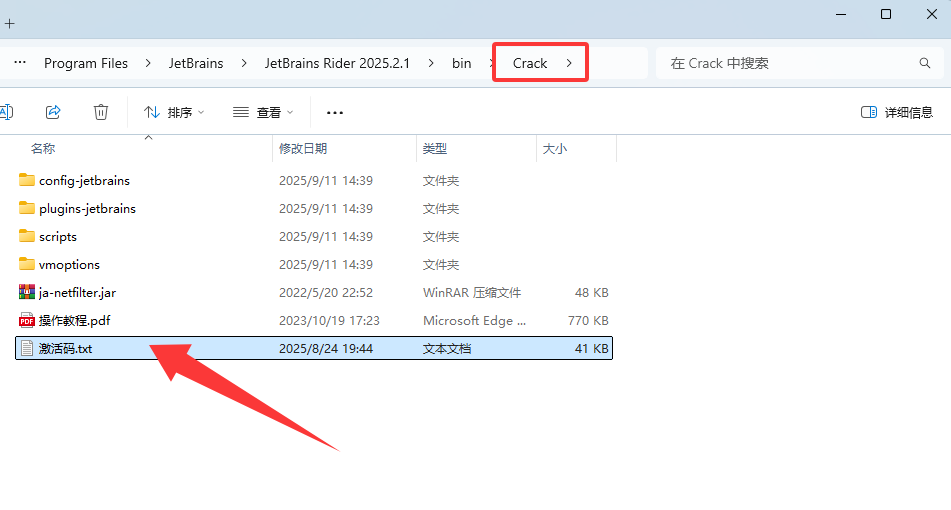Click the plugins-jetbrains file name
This screenshot has width=951, height=510.
pyautogui.click(x=87, y=209)
